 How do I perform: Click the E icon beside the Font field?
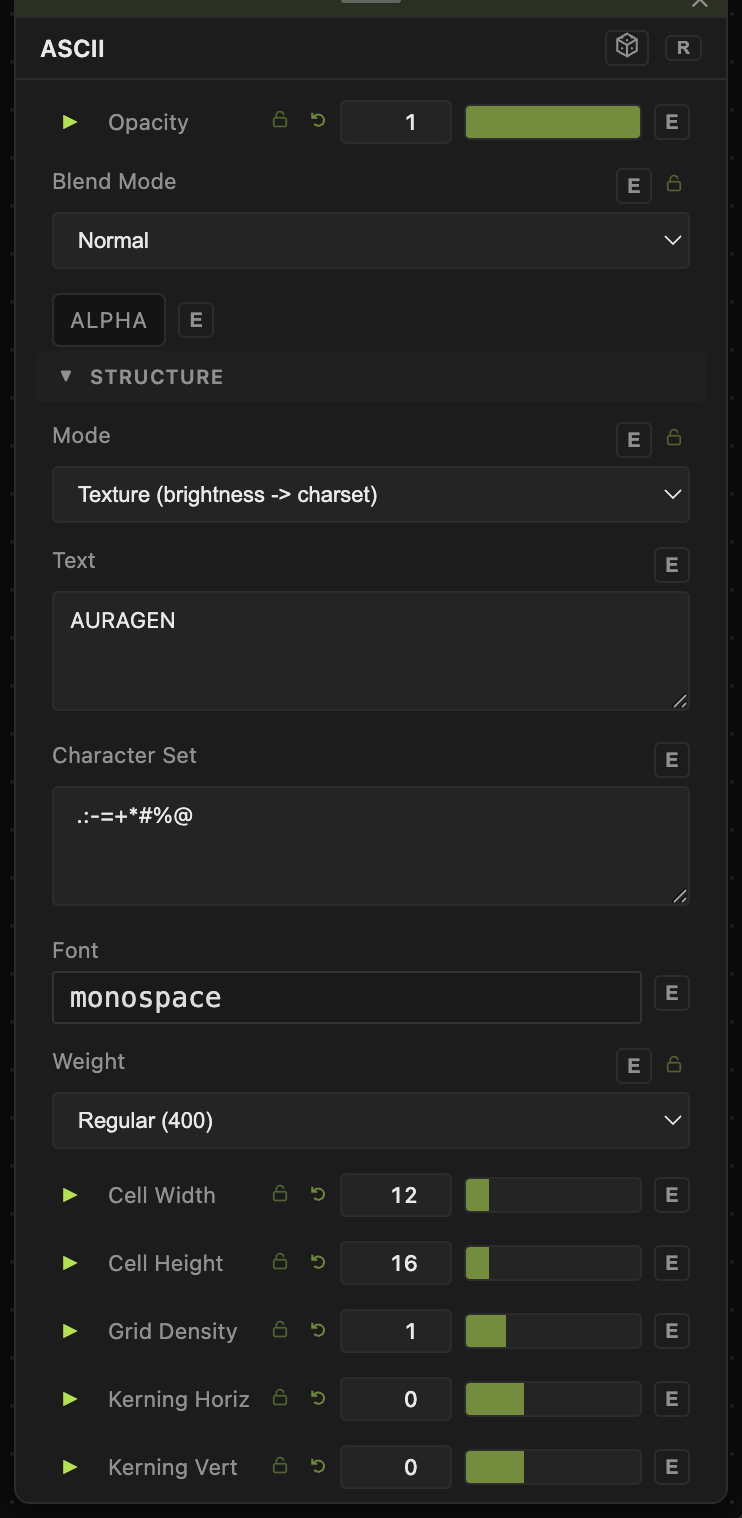[672, 993]
